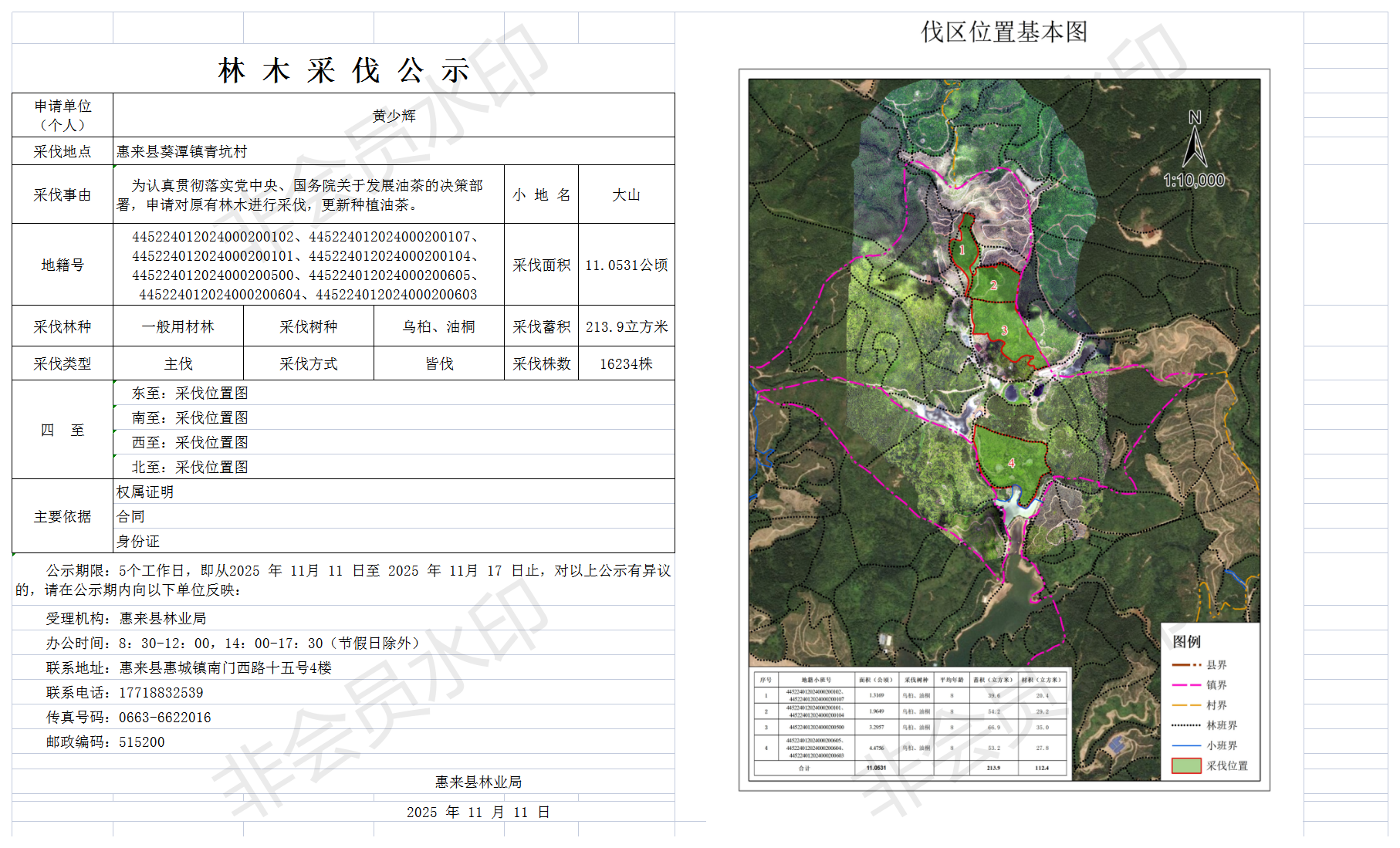This screenshot has width=1400, height=848.
Task: Select the 惠来县葵潭镇青坑村 location cell
Action: 394,151
